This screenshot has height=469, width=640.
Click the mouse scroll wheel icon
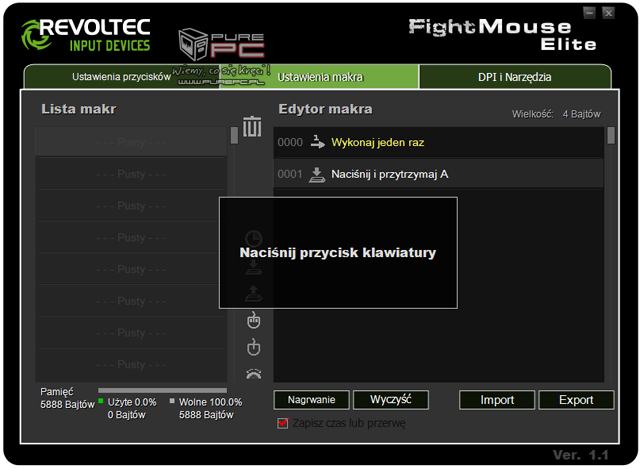point(253,373)
